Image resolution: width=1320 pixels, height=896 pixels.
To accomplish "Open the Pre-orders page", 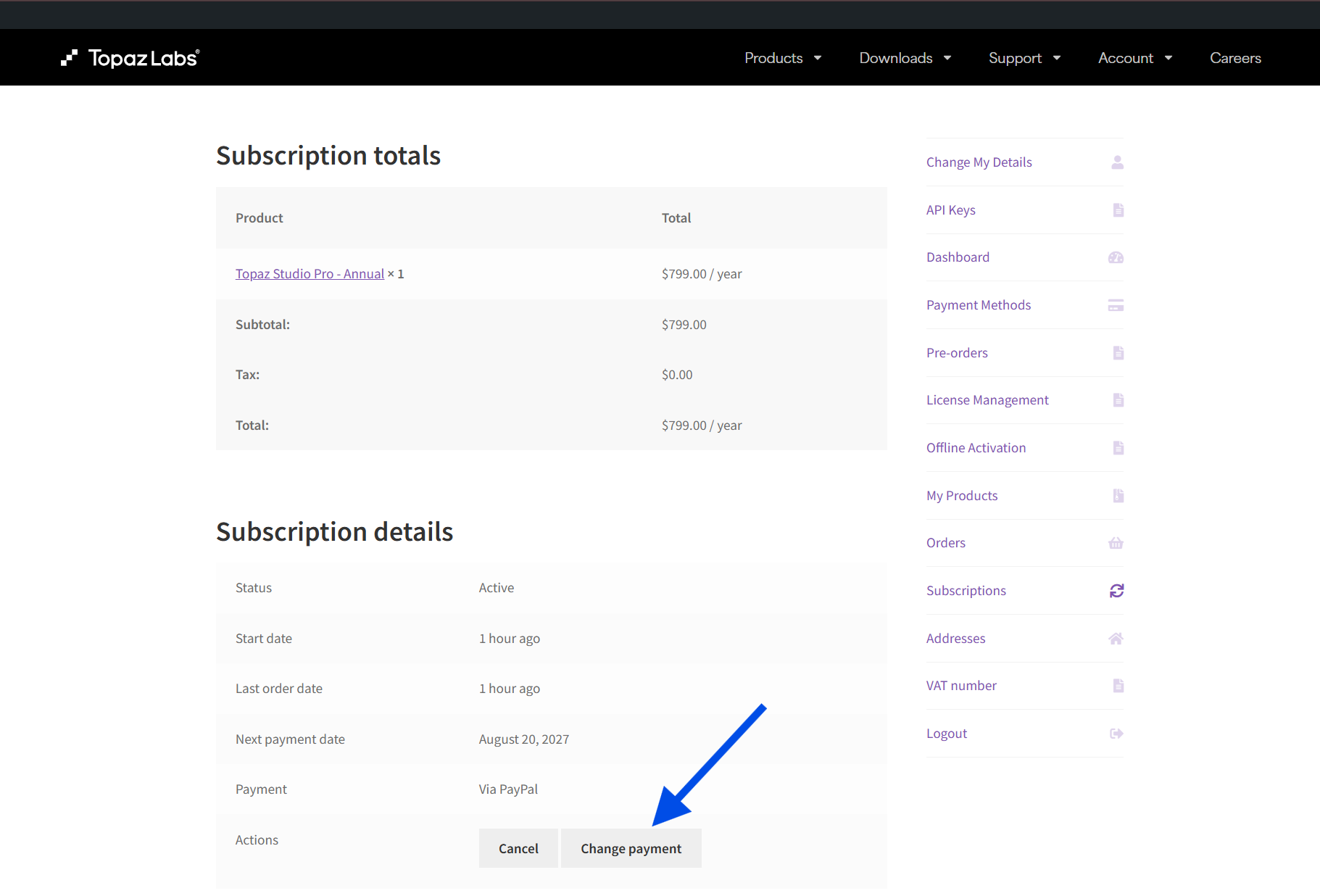I will point(957,353).
